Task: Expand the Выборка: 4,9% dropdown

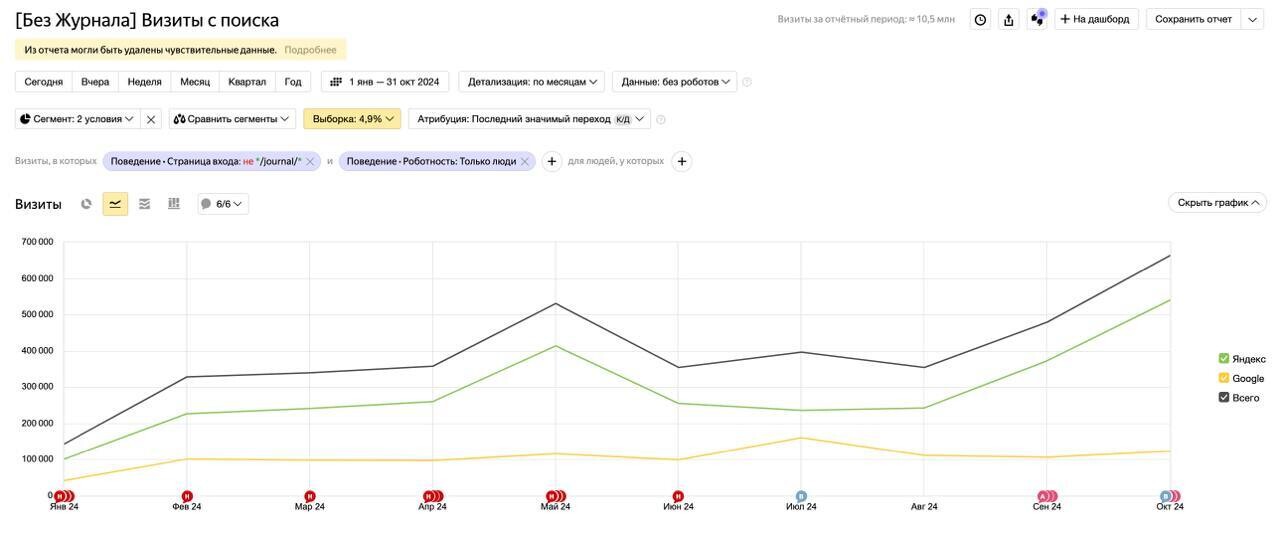Action: click(352, 119)
